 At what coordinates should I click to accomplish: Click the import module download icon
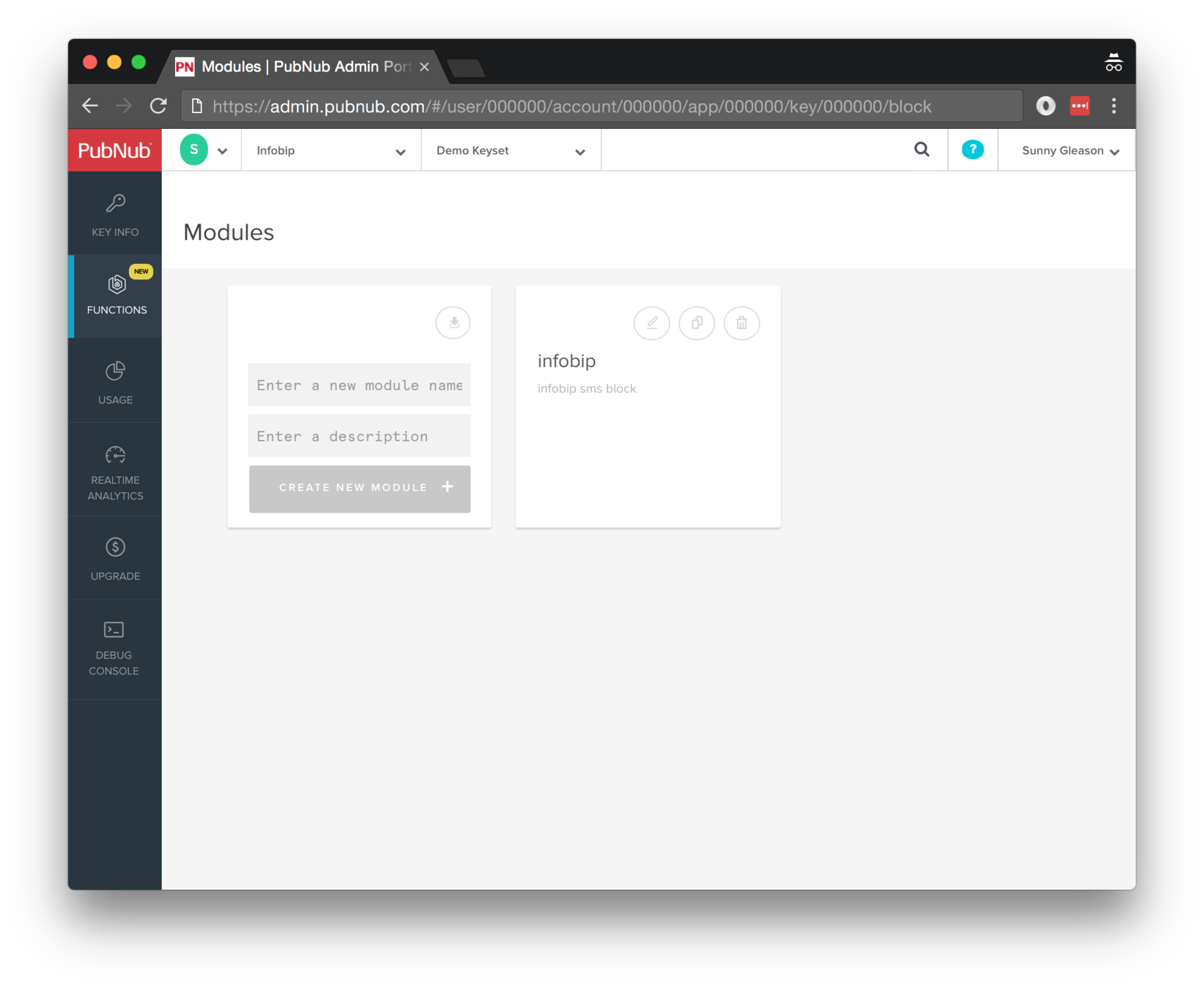coord(453,323)
